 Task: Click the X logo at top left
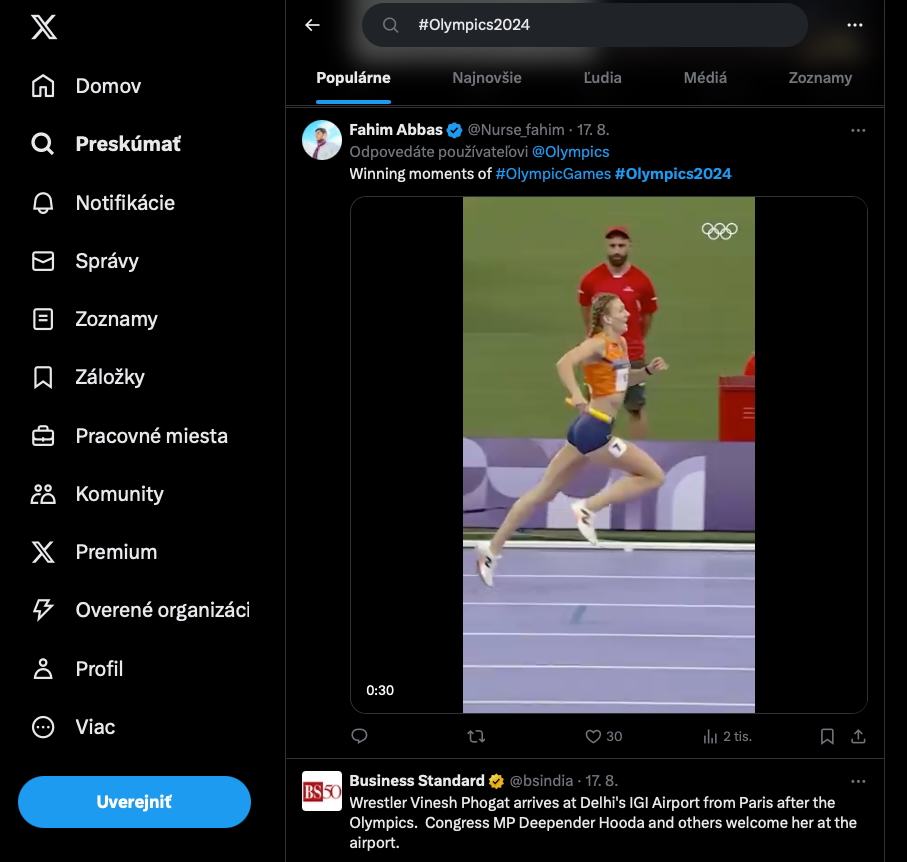click(x=44, y=27)
